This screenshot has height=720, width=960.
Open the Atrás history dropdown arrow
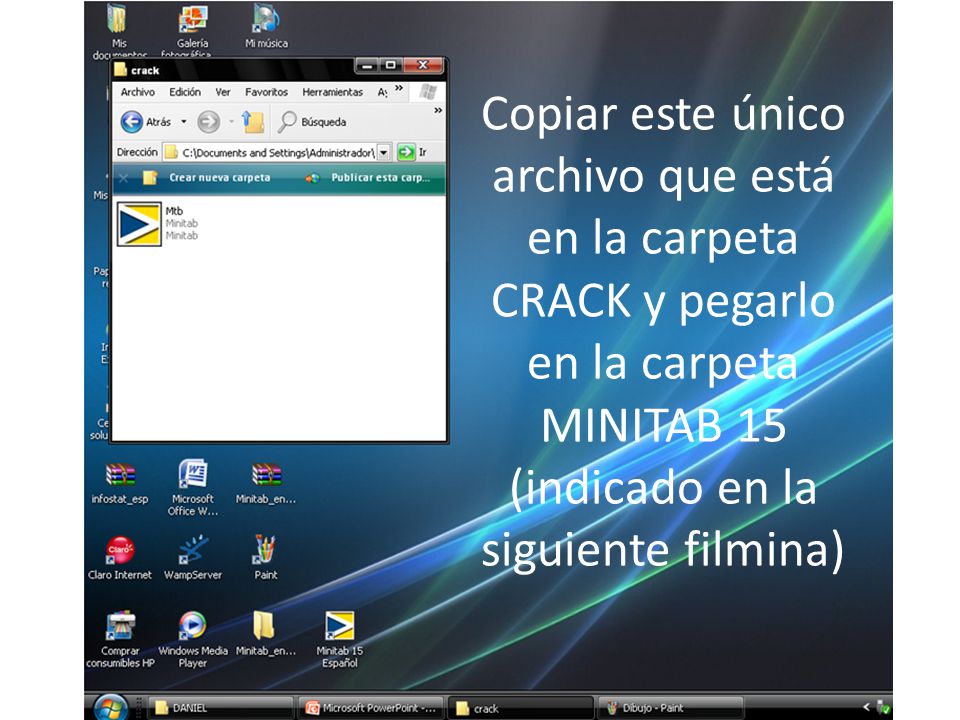click(x=183, y=122)
